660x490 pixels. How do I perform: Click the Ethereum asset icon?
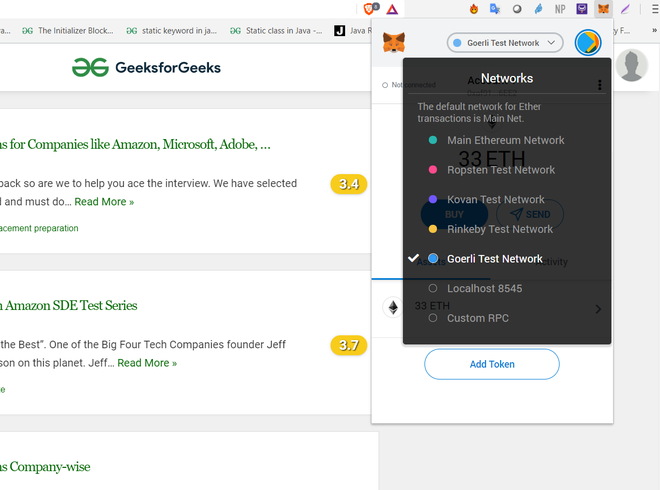tap(393, 307)
